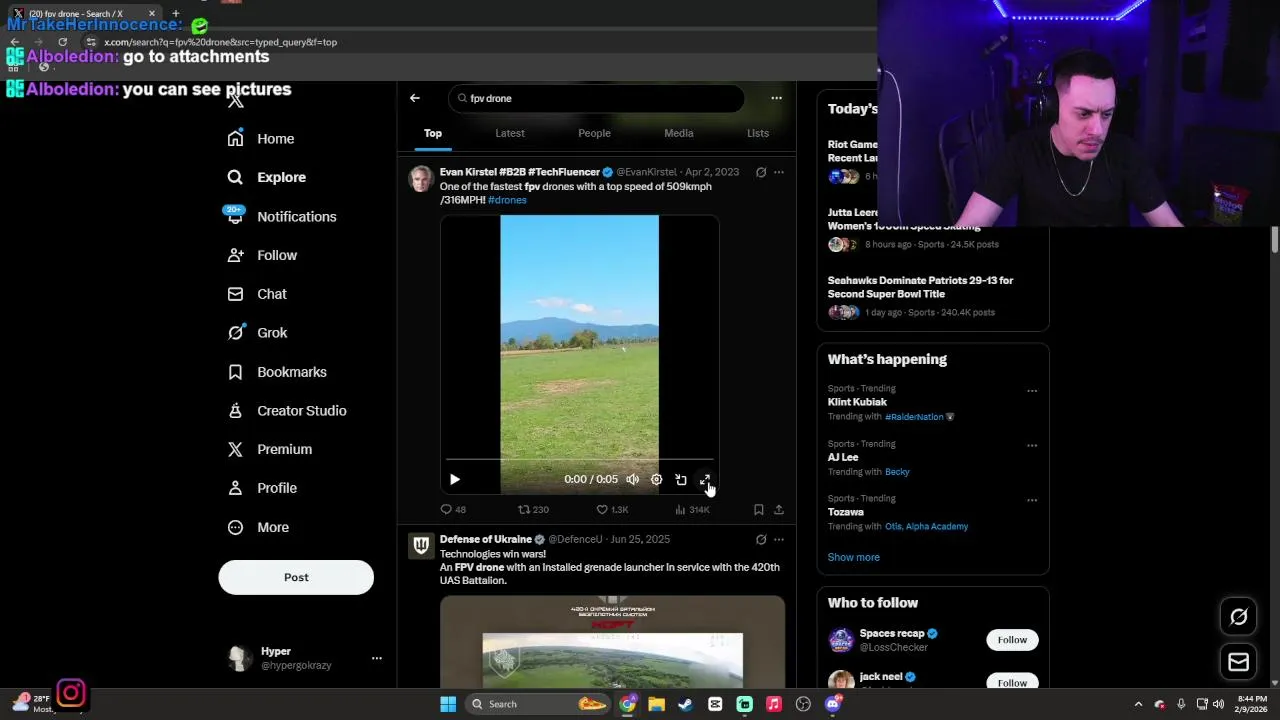The width and height of the screenshot is (1280, 720).
Task: Open options for Tozawa trend
Action: [1032, 500]
